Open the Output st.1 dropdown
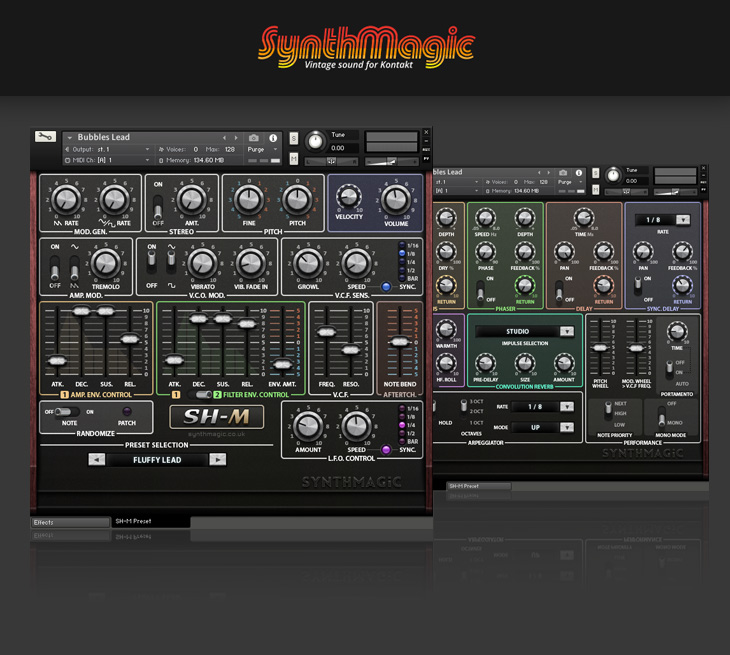Viewport: 730px width, 655px height. point(148,149)
